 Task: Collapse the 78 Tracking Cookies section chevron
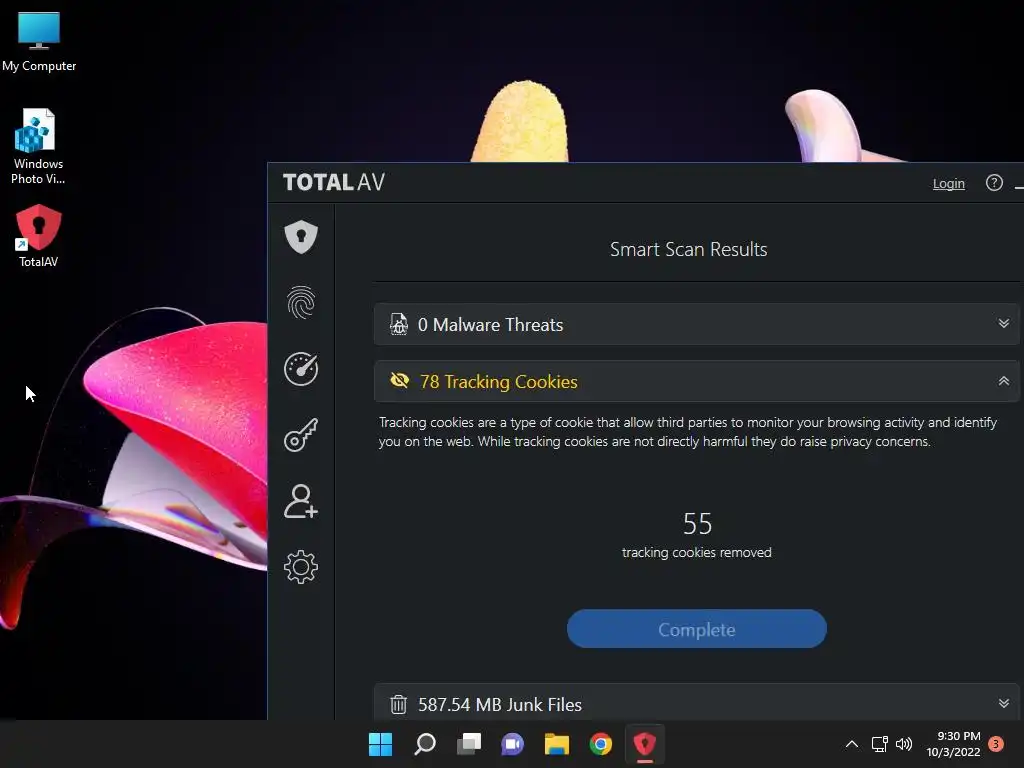1004,381
